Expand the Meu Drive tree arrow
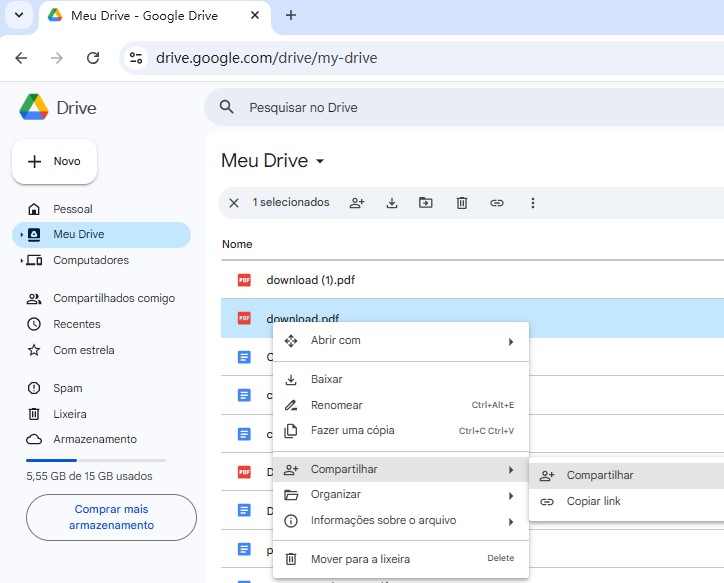This screenshot has width=724, height=583. click(x=21, y=235)
